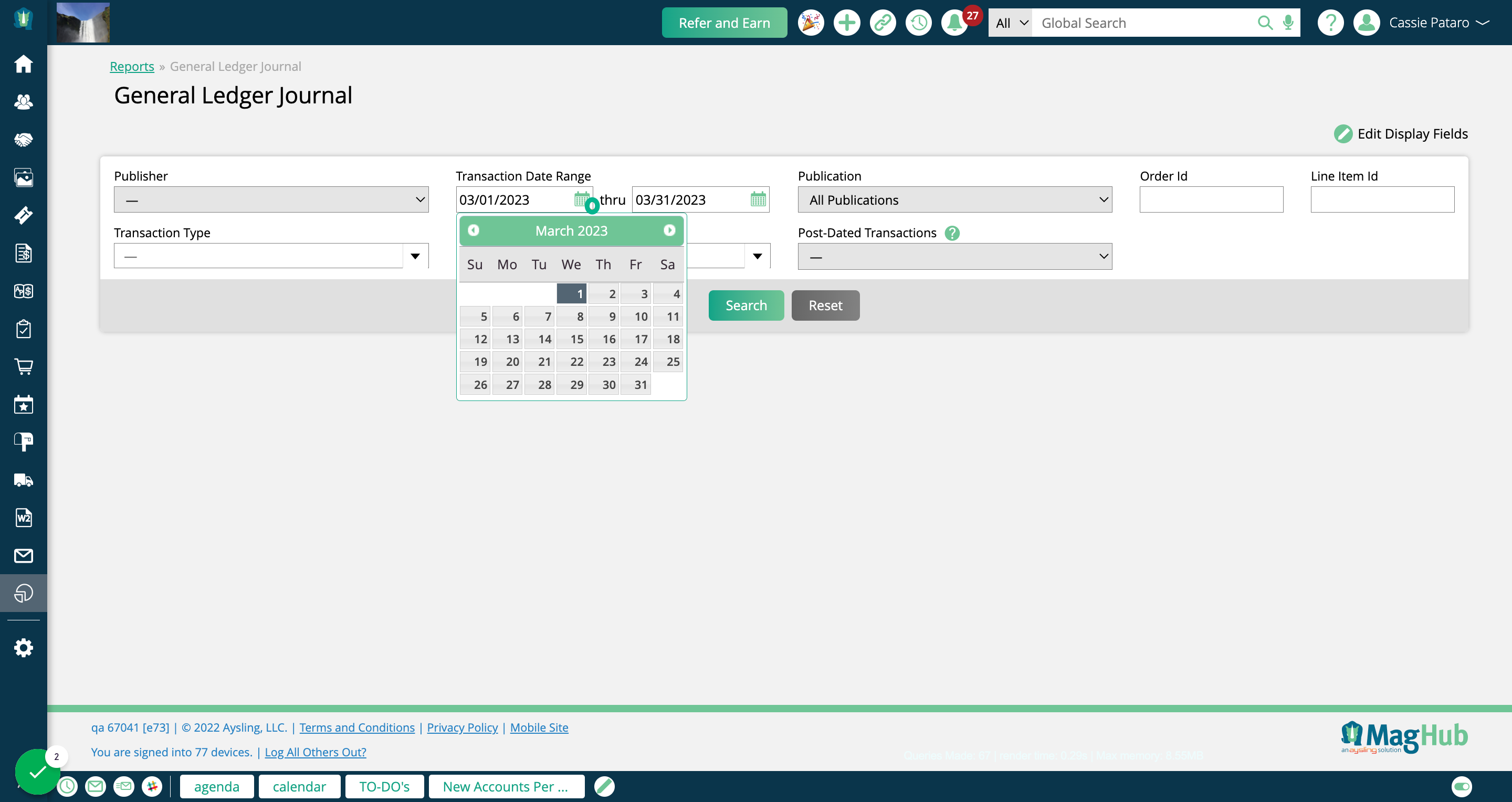Open the end date calendar picker icon

click(x=758, y=199)
